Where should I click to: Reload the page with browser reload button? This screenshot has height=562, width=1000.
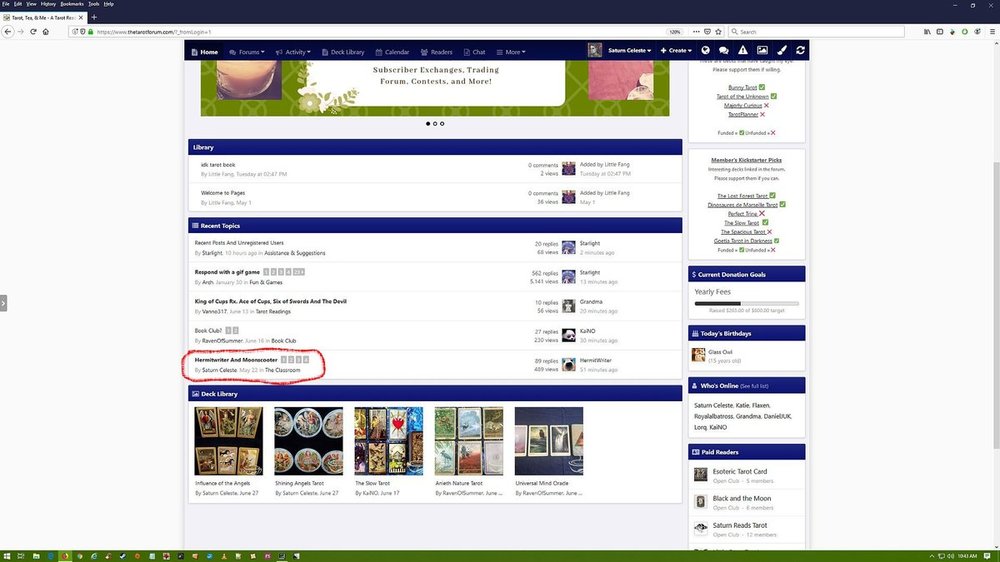pyautogui.click(x=32, y=32)
